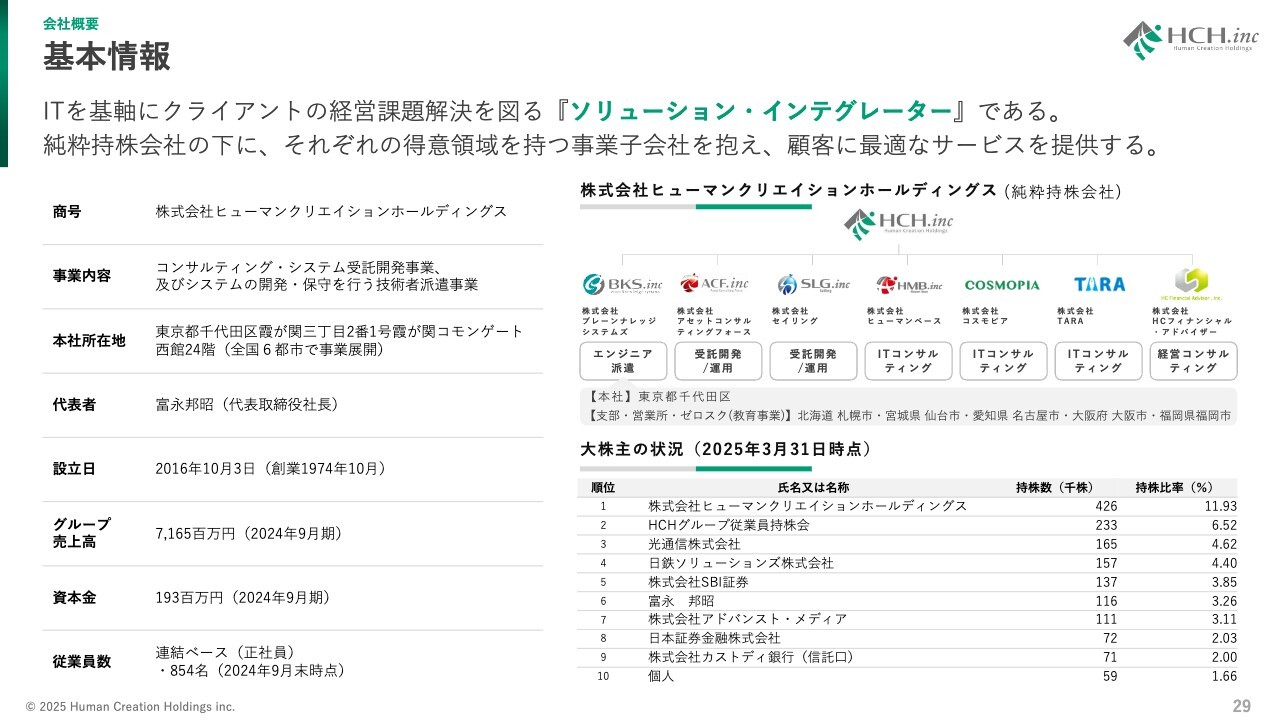Click the 商号 row label
Screen dimensions: 1280x720
(67, 212)
